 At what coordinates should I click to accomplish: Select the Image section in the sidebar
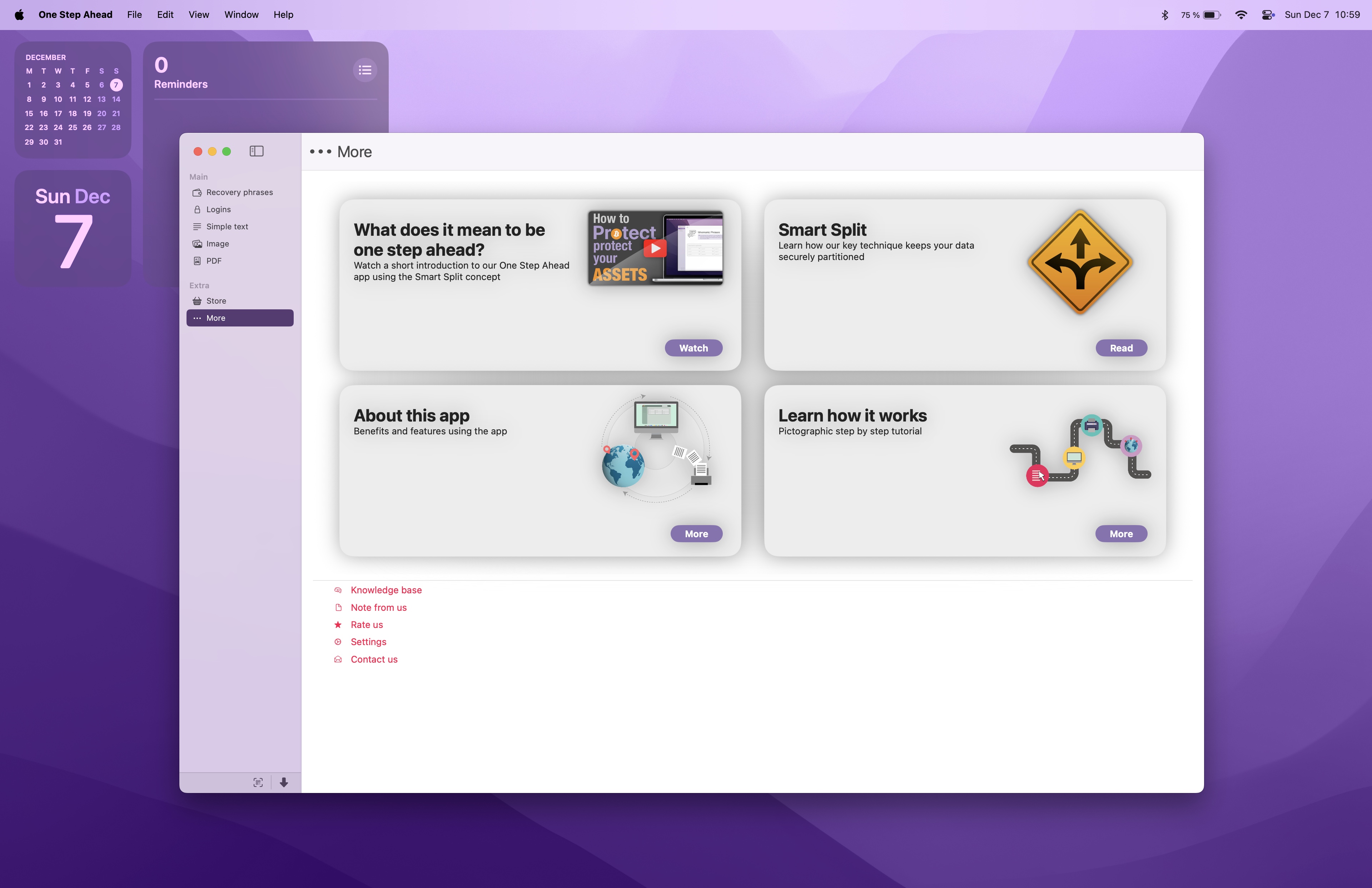pos(217,243)
